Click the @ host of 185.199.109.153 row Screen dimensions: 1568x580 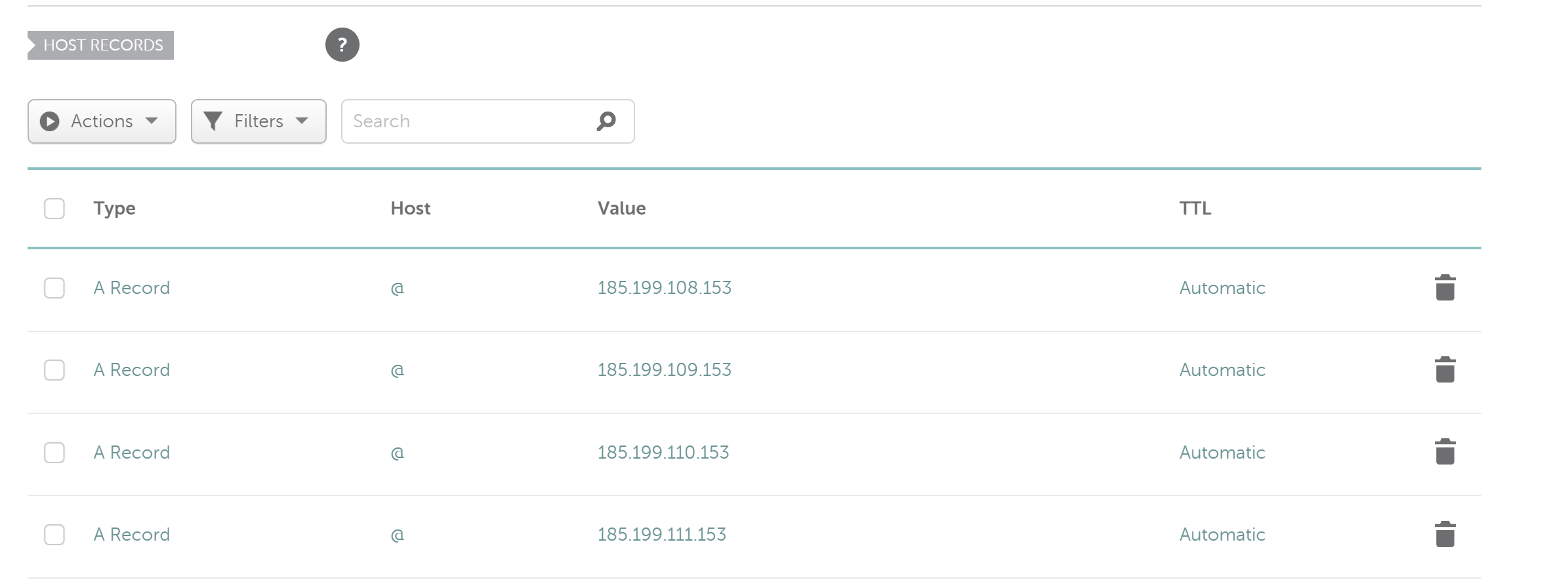397,371
